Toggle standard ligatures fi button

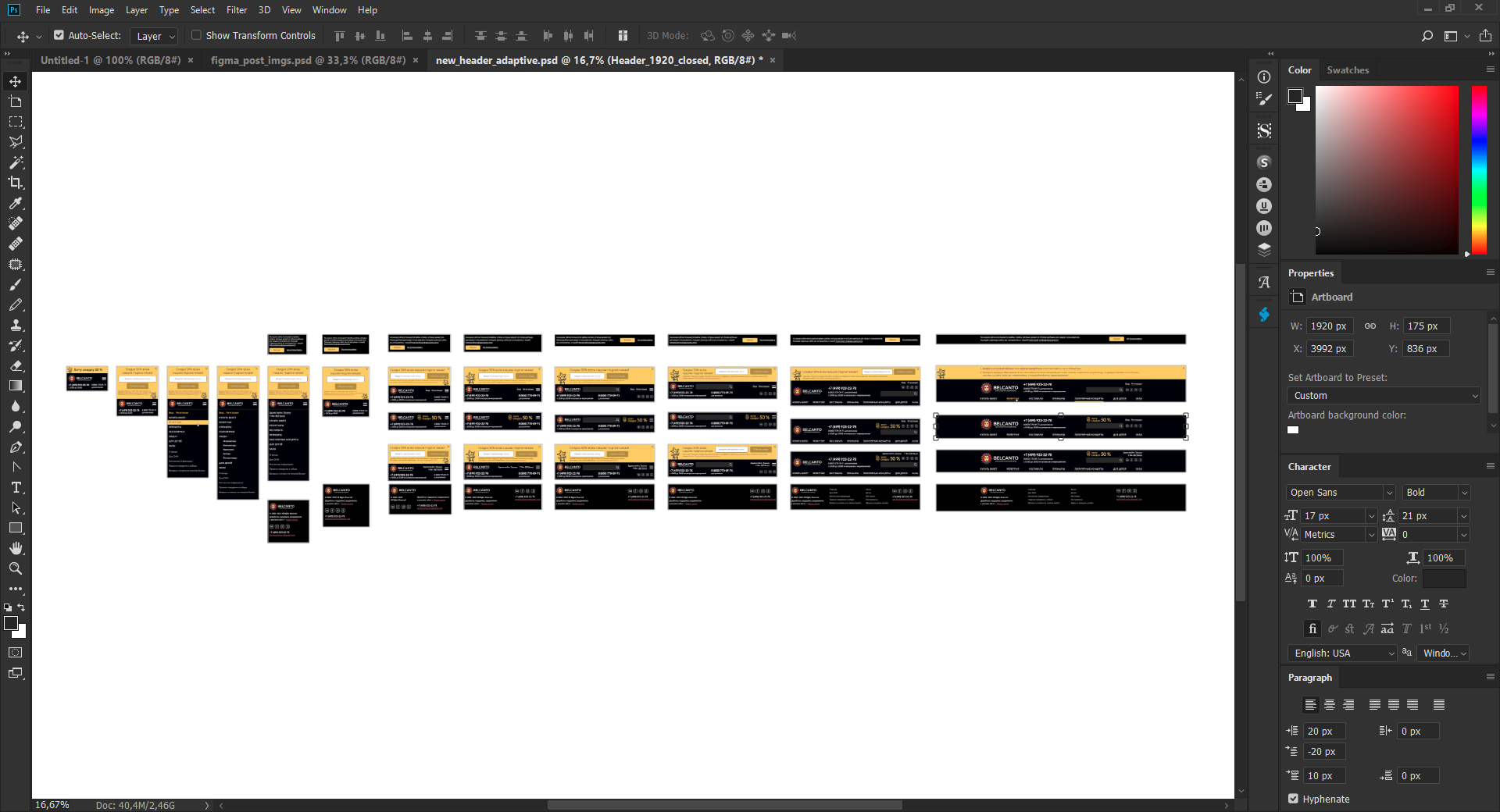[x=1312, y=629]
